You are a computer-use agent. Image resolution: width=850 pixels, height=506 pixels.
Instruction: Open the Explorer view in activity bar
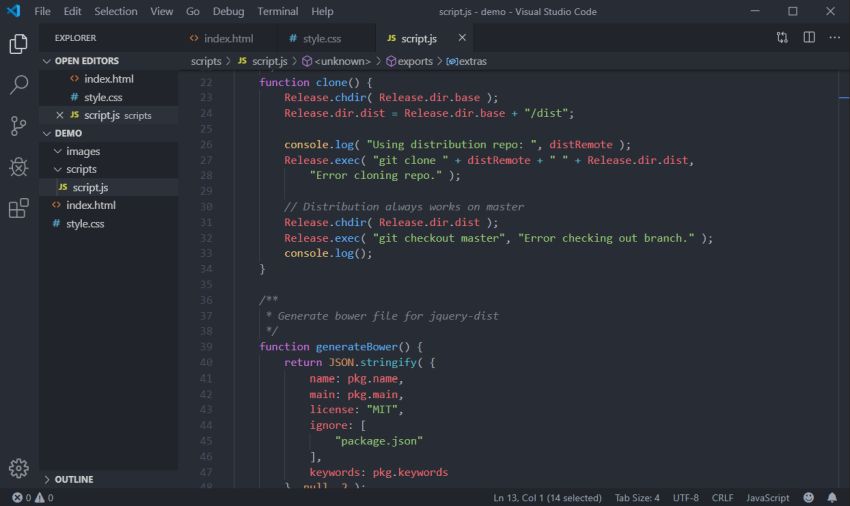[18, 44]
